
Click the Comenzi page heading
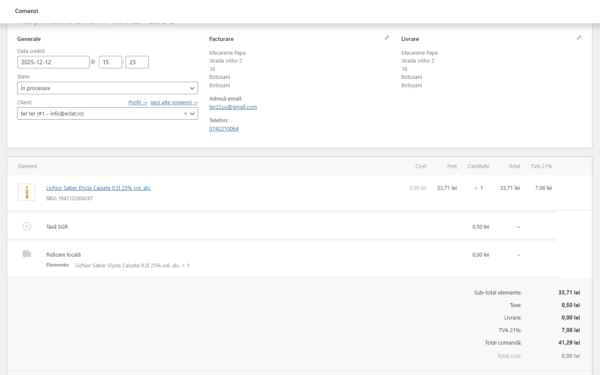(26, 11)
